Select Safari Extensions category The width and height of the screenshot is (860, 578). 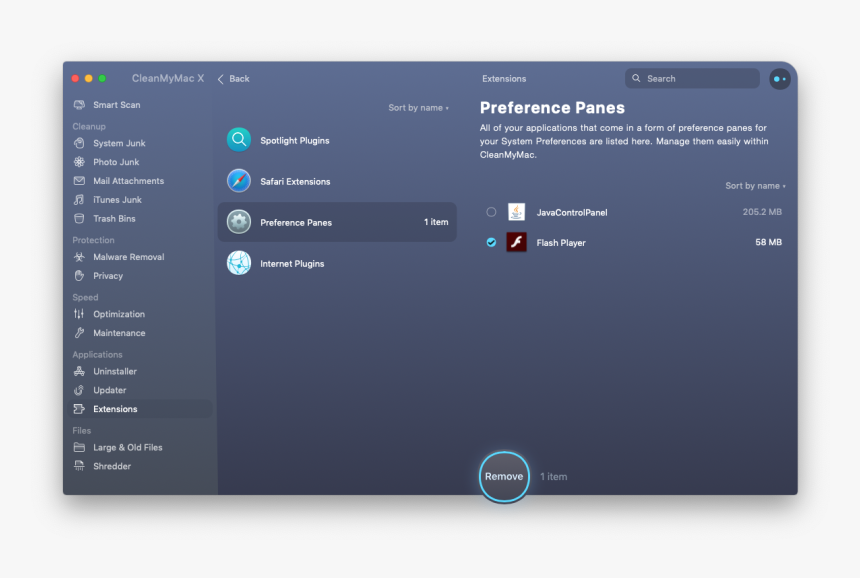pos(337,182)
